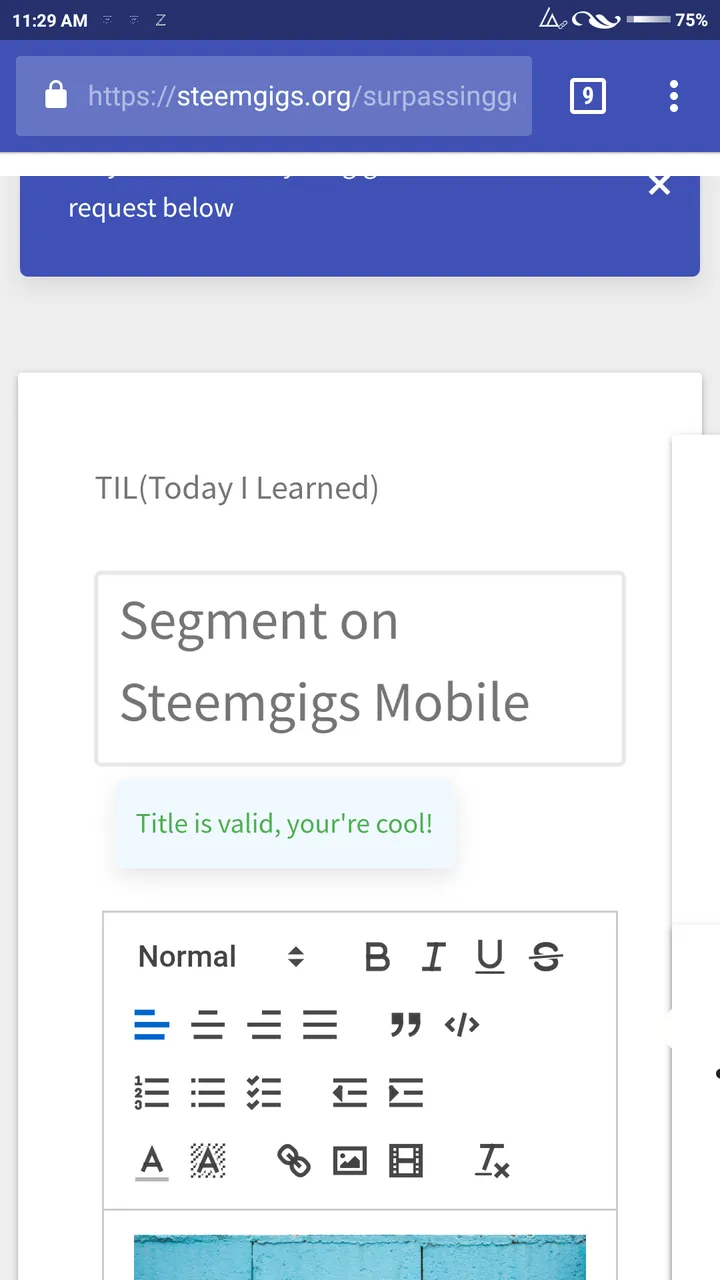Screen dimensions: 720x1280
Task: Insert a blockquote
Action: pyautogui.click(x=406, y=1025)
